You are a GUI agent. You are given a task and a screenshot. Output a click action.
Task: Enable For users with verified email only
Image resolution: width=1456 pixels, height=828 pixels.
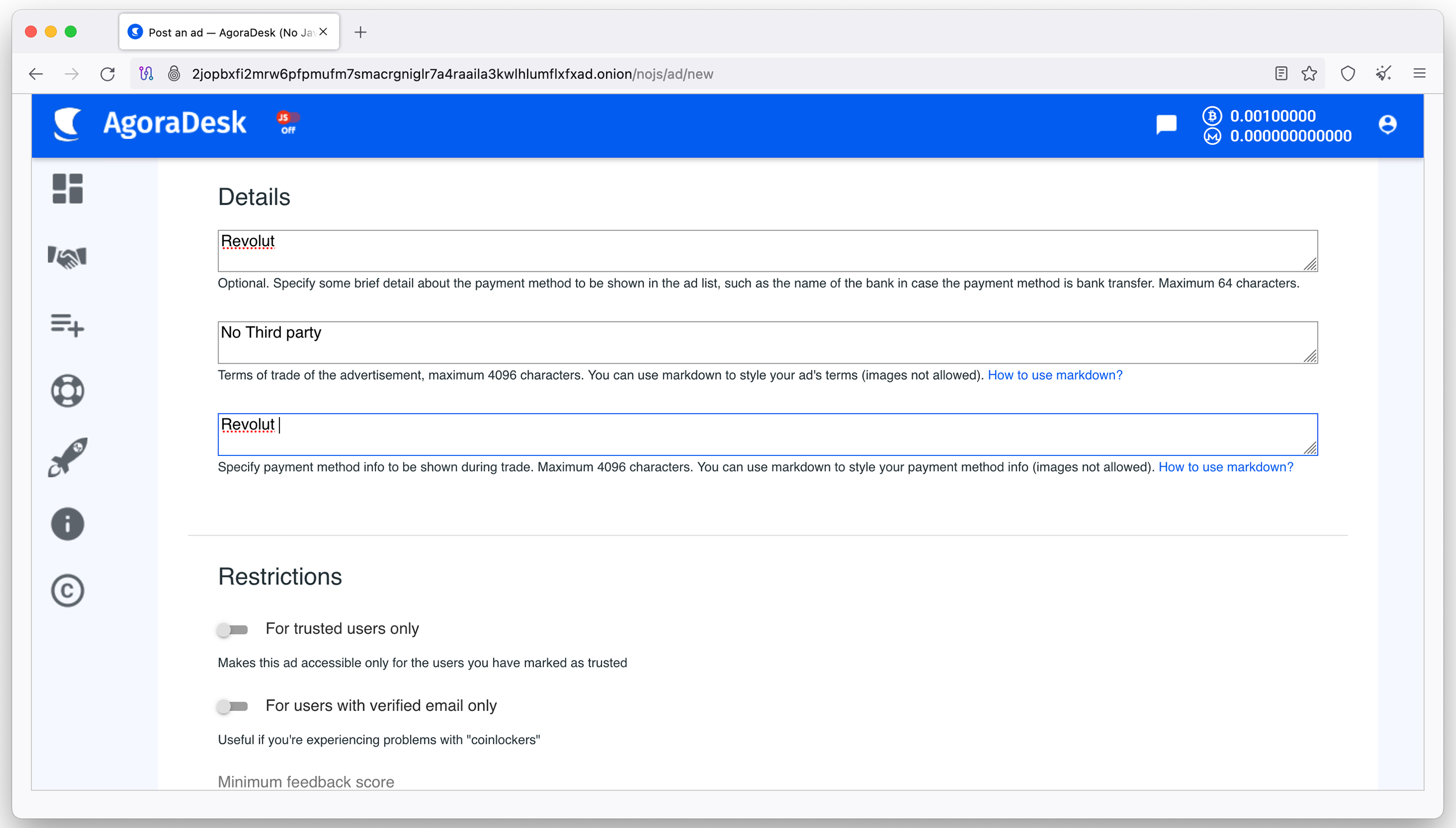click(232, 706)
